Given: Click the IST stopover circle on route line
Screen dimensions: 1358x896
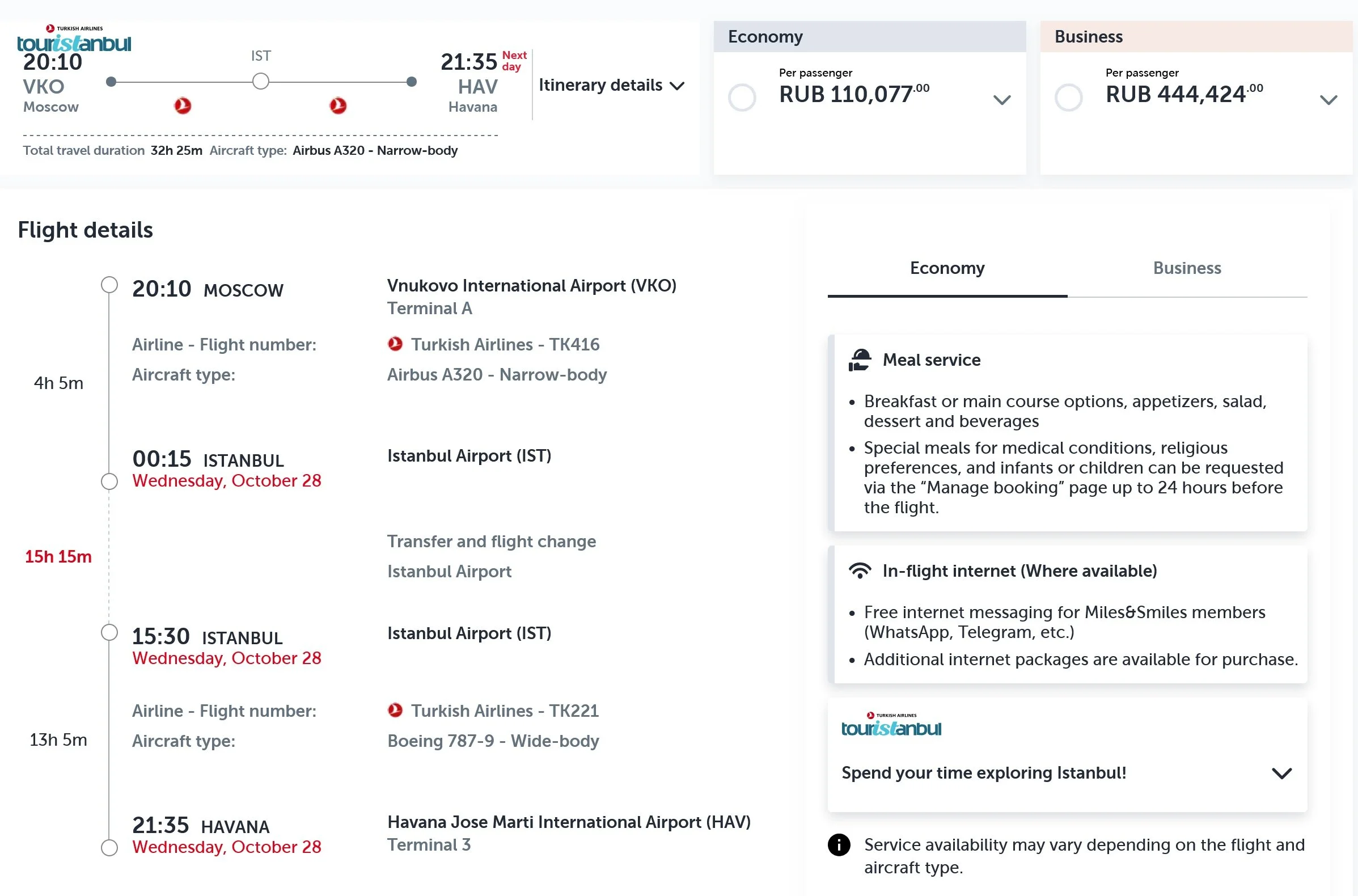Looking at the screenshot, I should tap(260, 81).
